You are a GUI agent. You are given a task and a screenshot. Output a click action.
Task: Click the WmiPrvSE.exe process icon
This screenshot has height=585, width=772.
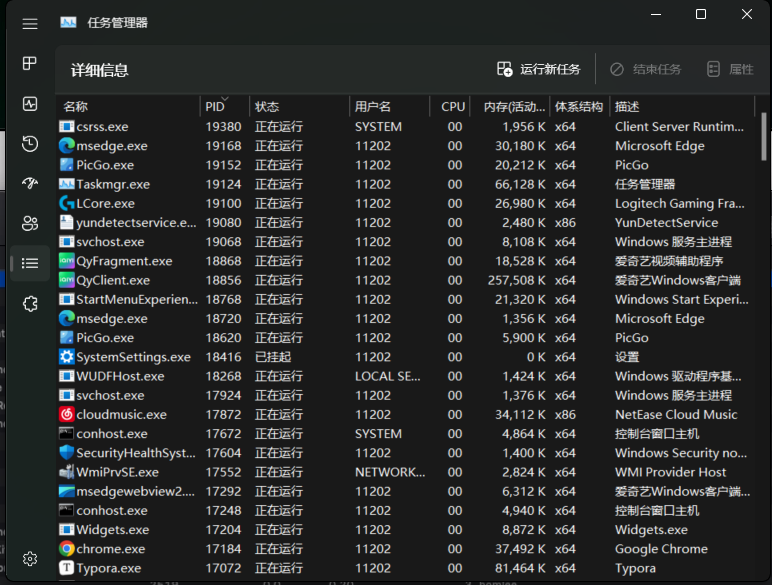66,472
